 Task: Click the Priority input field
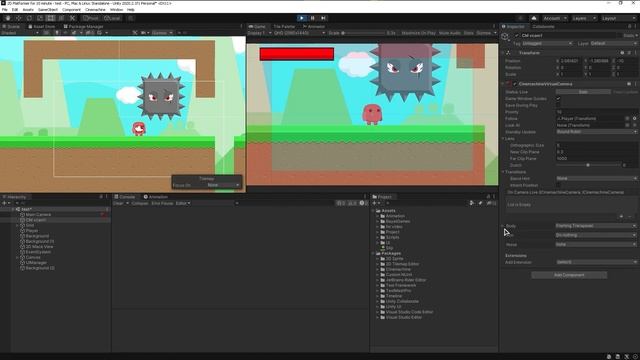click(596, 112)
